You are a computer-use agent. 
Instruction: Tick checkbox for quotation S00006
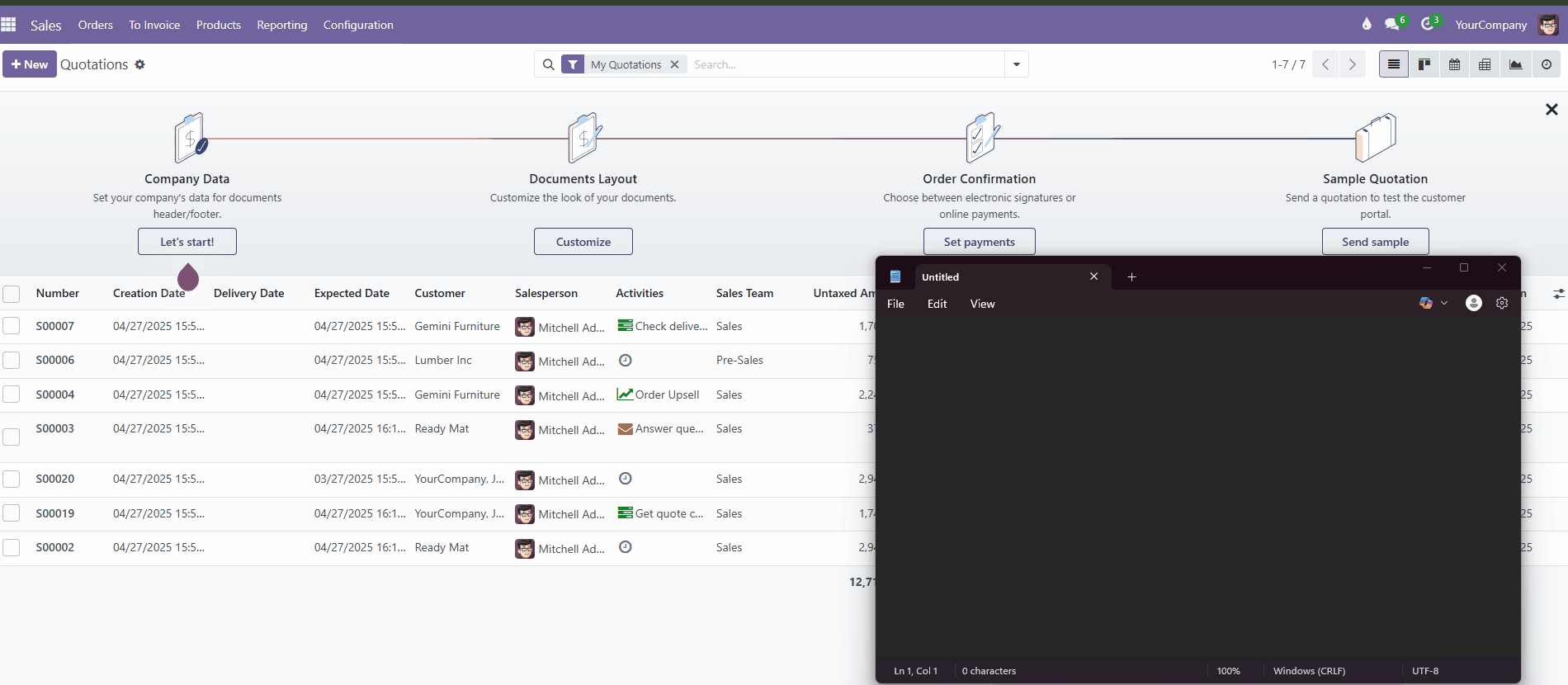(12, 360)
